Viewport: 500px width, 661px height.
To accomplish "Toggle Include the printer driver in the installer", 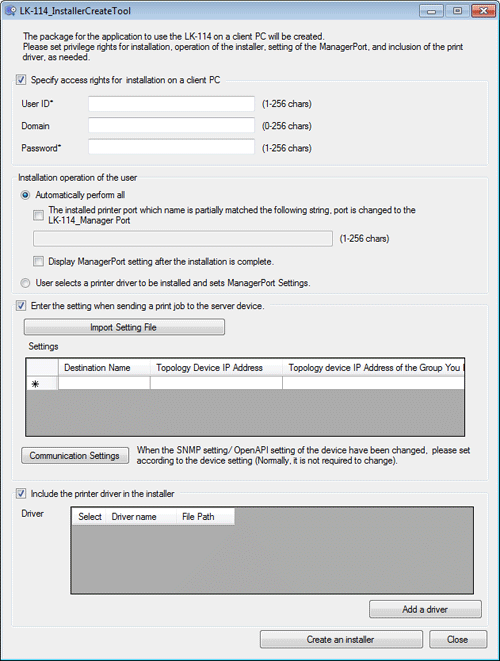I will (x=21, y=493).
